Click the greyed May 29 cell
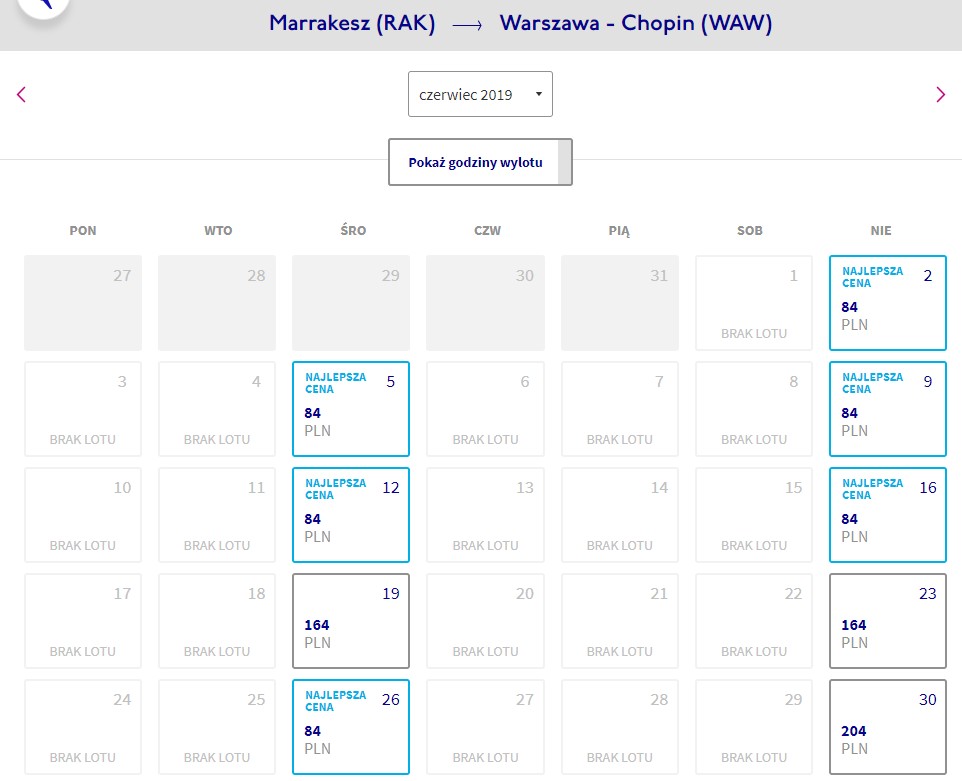The image size is (962, 781). [351, 303]
